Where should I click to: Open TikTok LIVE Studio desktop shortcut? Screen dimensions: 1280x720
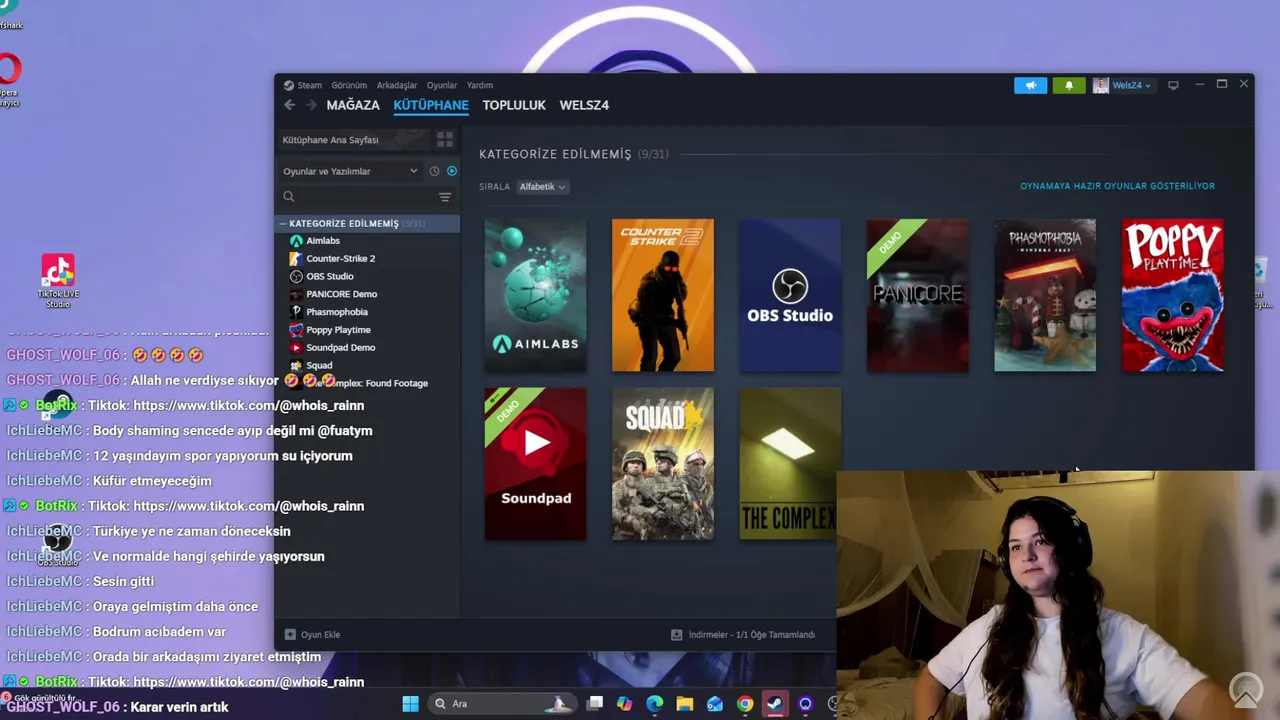pyautogui.click(x=58, y=280)
